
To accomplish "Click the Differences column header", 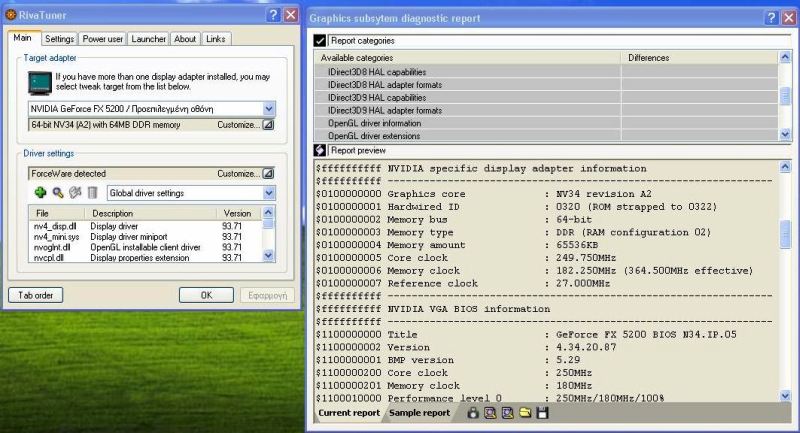I will click(x=700, y=58).
